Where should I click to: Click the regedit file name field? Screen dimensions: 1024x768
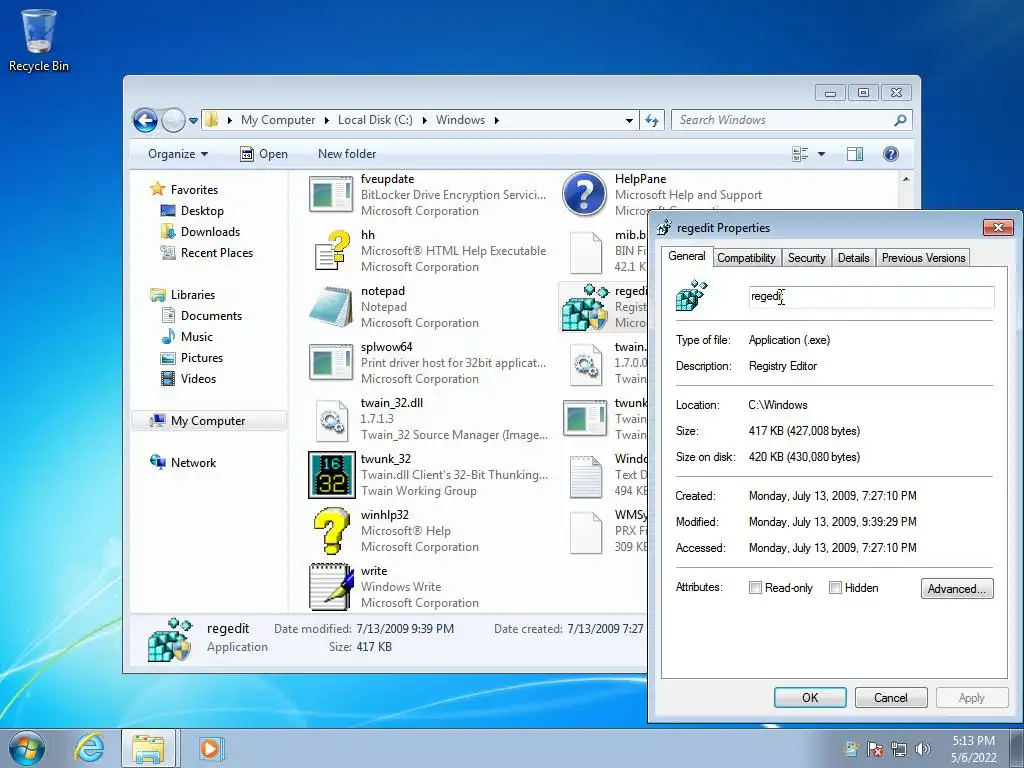click(x=871, y=296)
